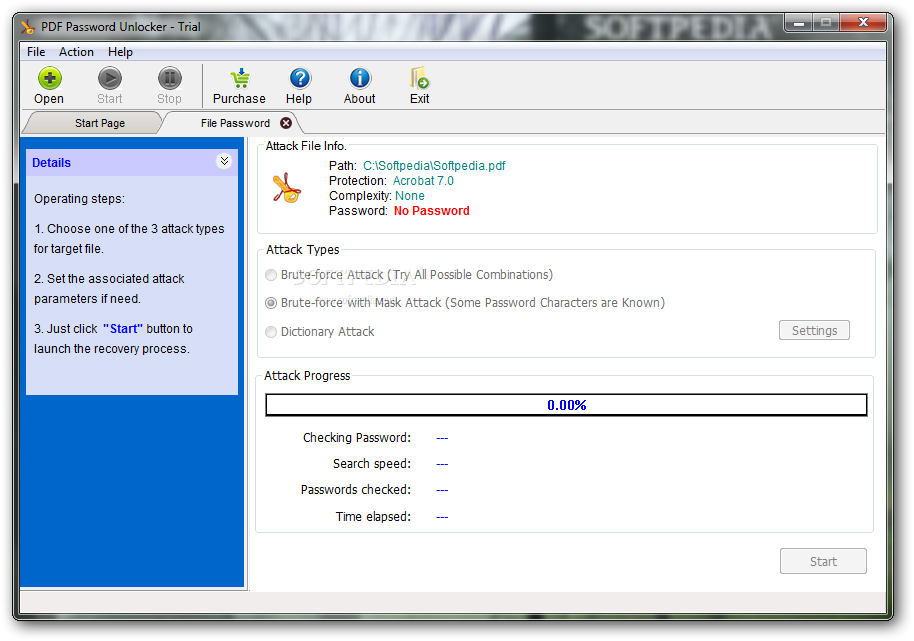The width and height of the screenshot is (914, 641).
Task: Click the Checking Password label
Action: [357, 438]
